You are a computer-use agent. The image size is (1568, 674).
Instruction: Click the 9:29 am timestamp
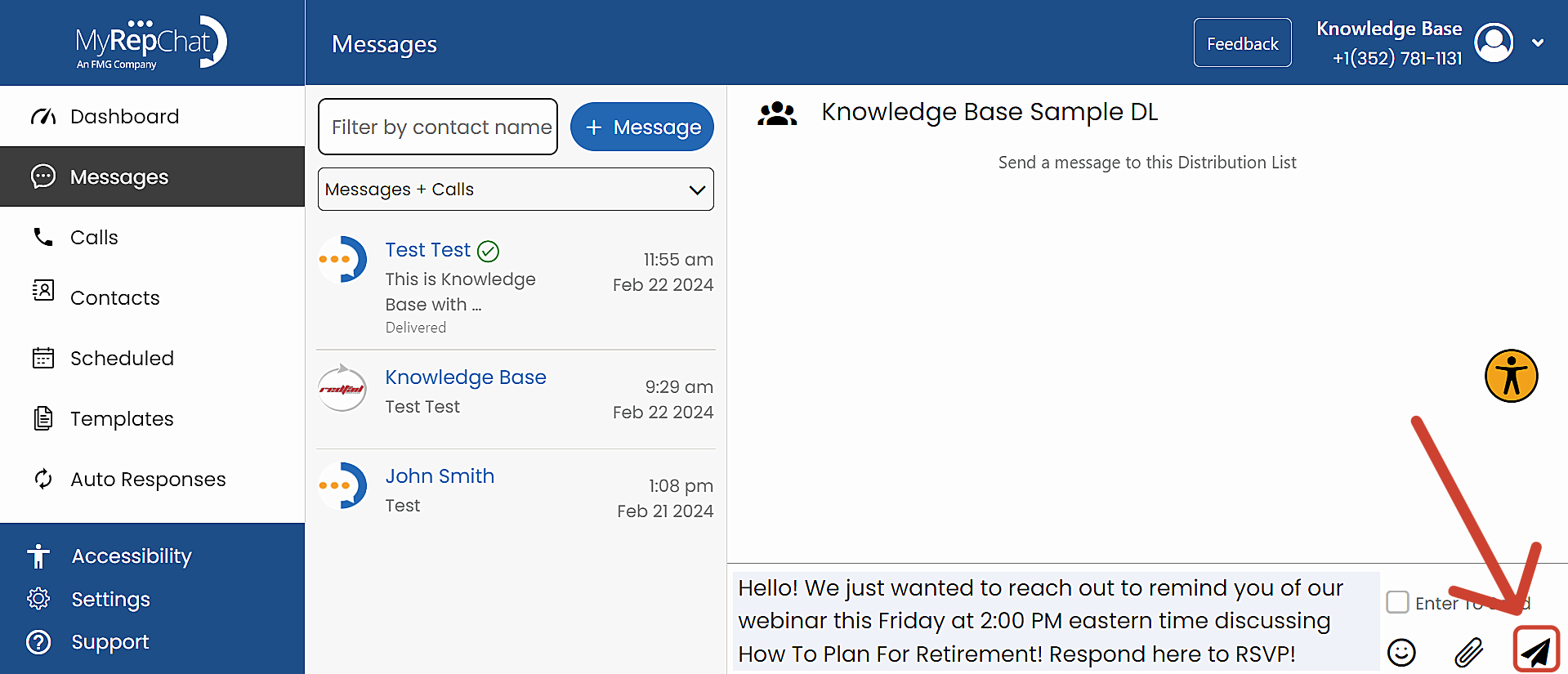click(679, 387)
